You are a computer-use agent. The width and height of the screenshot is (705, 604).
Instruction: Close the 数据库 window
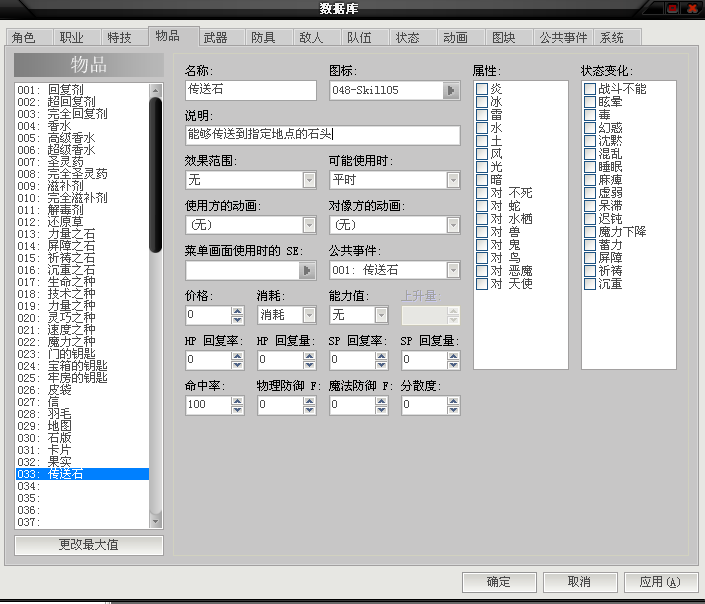pyautogui.click(x=692, y=8)
